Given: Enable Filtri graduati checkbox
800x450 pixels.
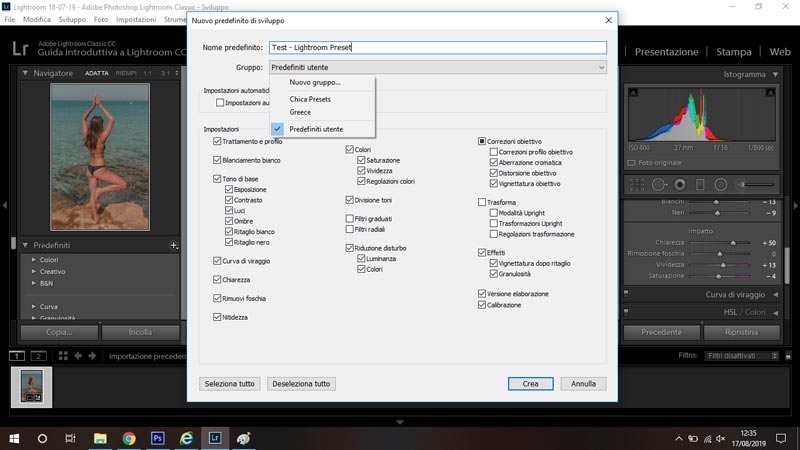Looking at the screenshot, I should (349, 218).
